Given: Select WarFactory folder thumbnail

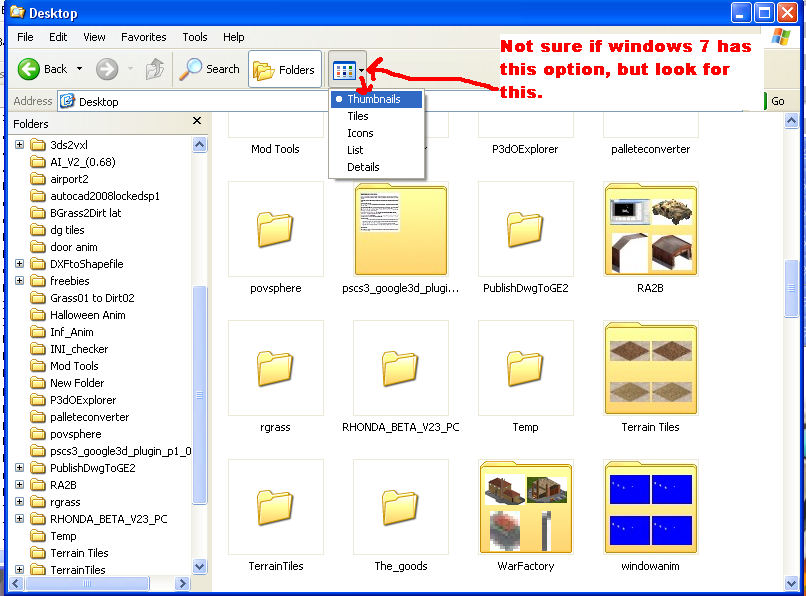Looking at the screenshot, I should click(525, 507).
